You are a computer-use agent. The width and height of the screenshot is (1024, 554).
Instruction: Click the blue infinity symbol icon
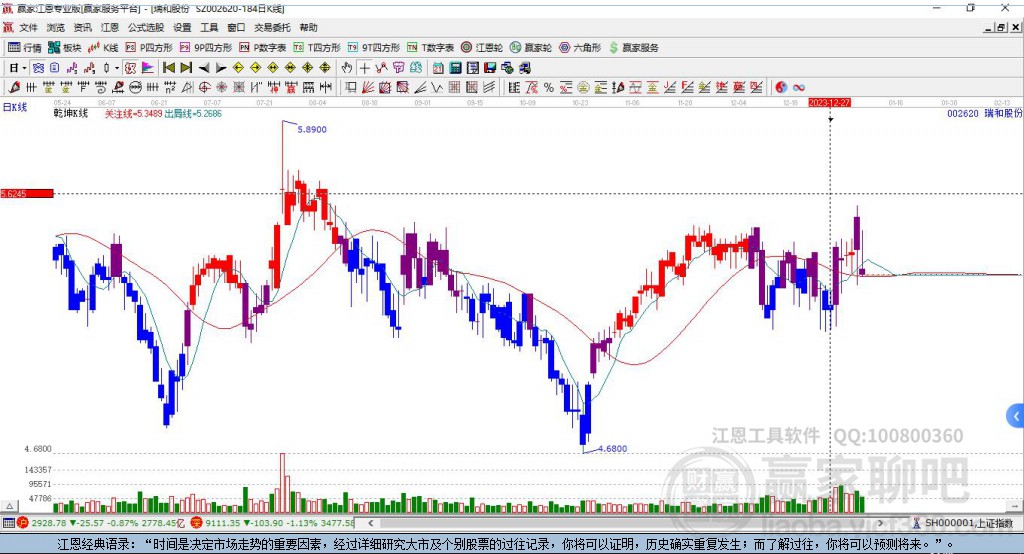799,88
